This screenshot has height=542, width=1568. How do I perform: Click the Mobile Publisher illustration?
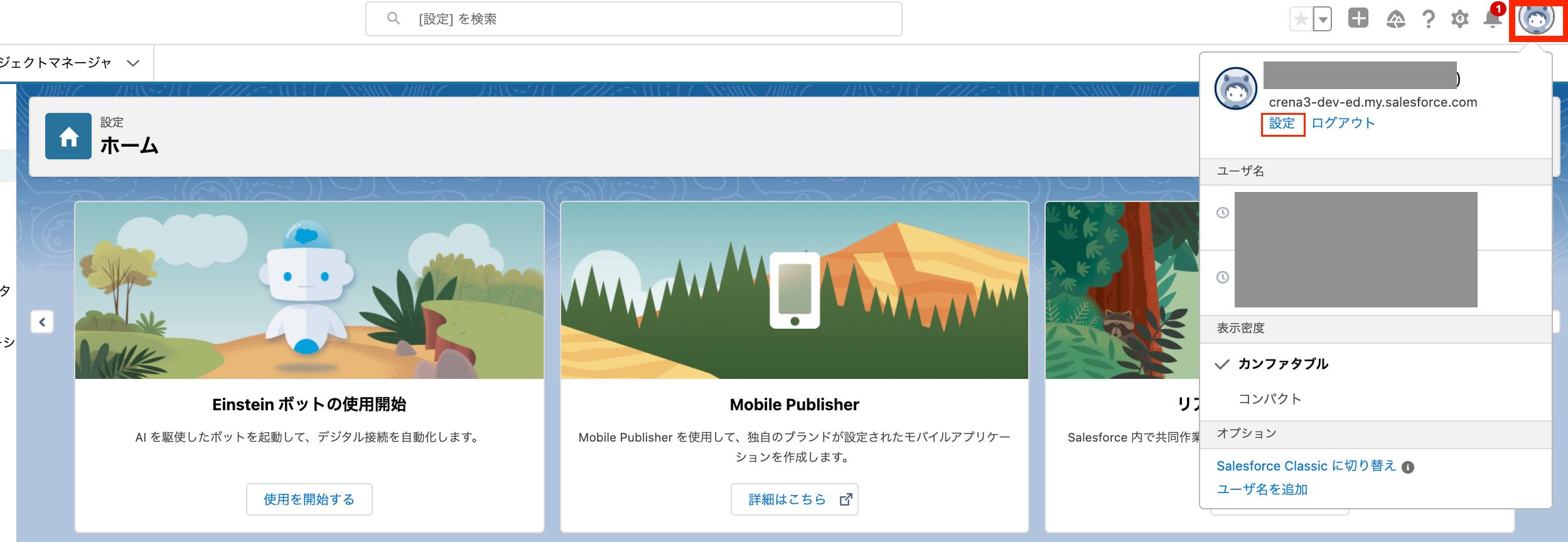pyautogui.click(x=795, y=290)
